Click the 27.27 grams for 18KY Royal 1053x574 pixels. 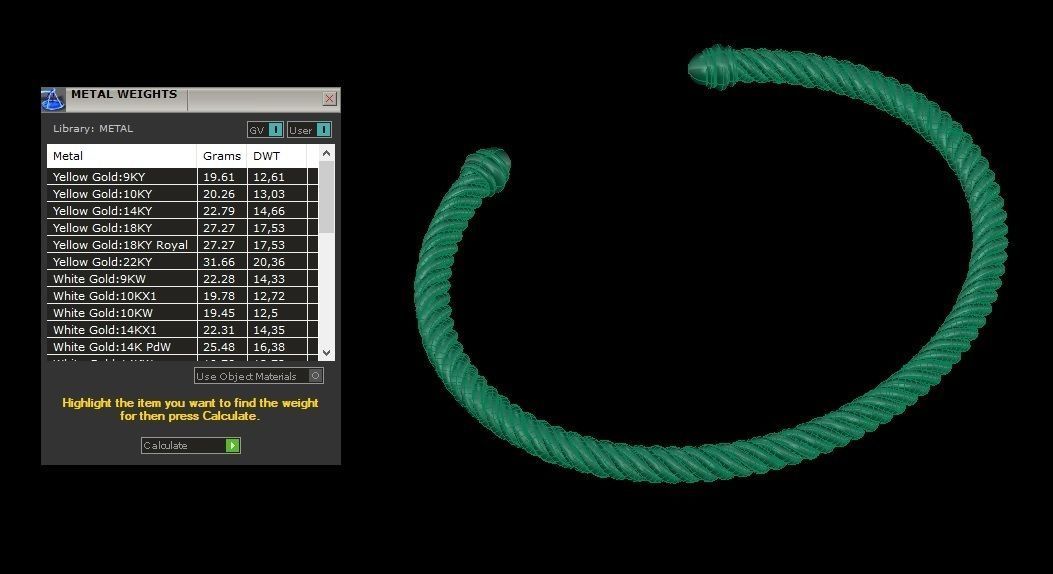click(219, 245)
